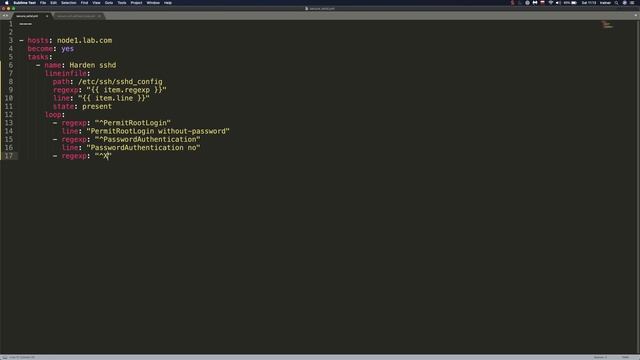Open the Selection menu

pyautogui.click(x=69, y=3)
